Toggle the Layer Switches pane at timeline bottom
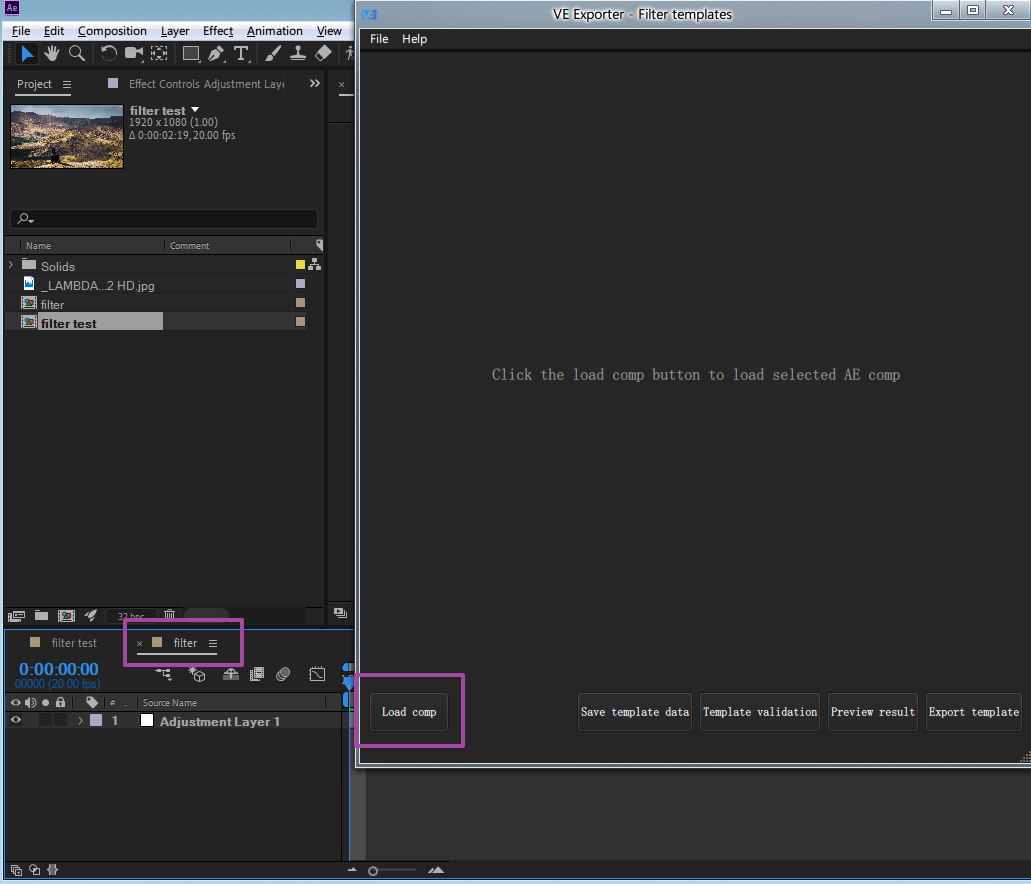Image resolution: width=1031 pixels, height=884 pixels. 16,870
